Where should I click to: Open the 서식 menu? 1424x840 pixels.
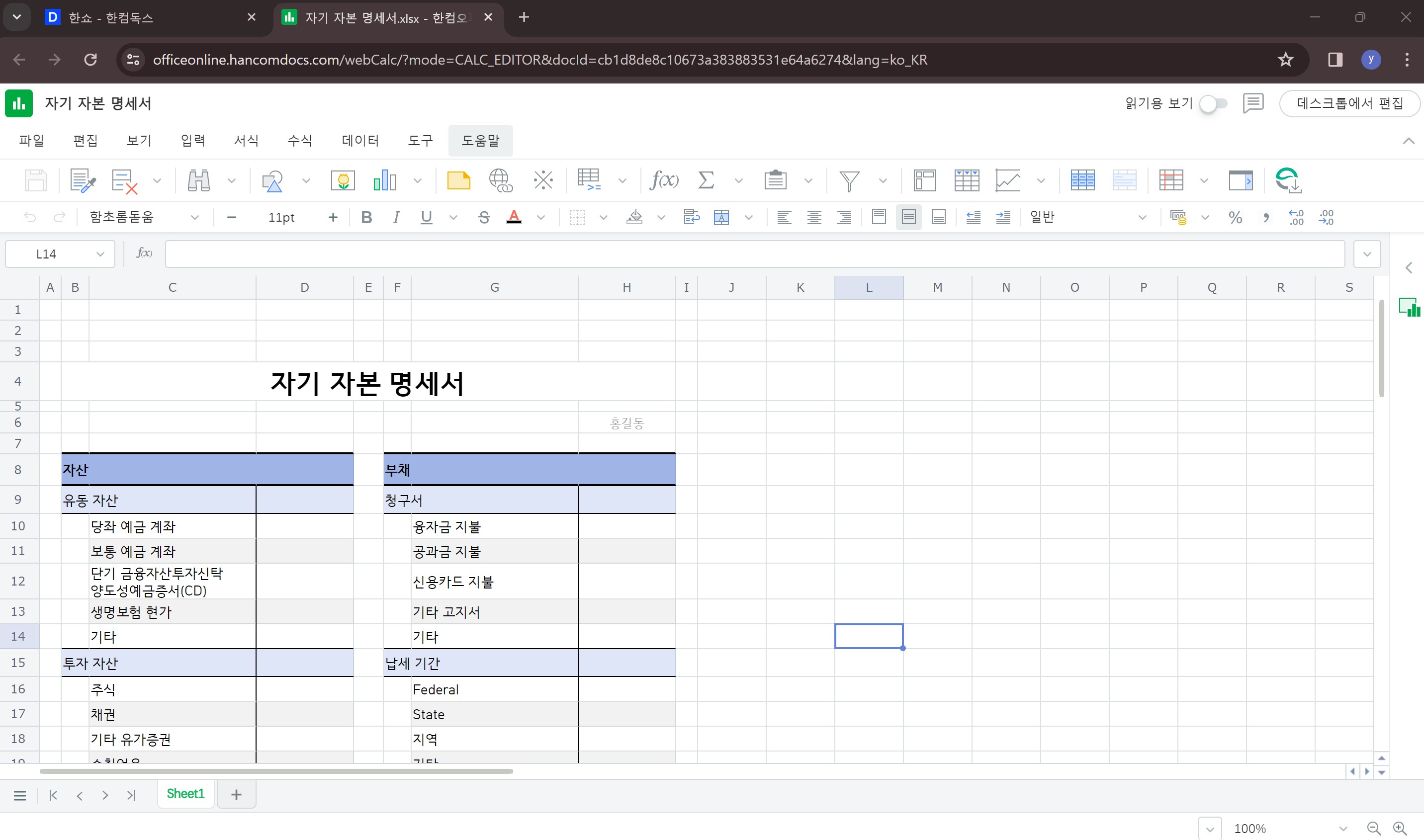[x=246, y=140]
